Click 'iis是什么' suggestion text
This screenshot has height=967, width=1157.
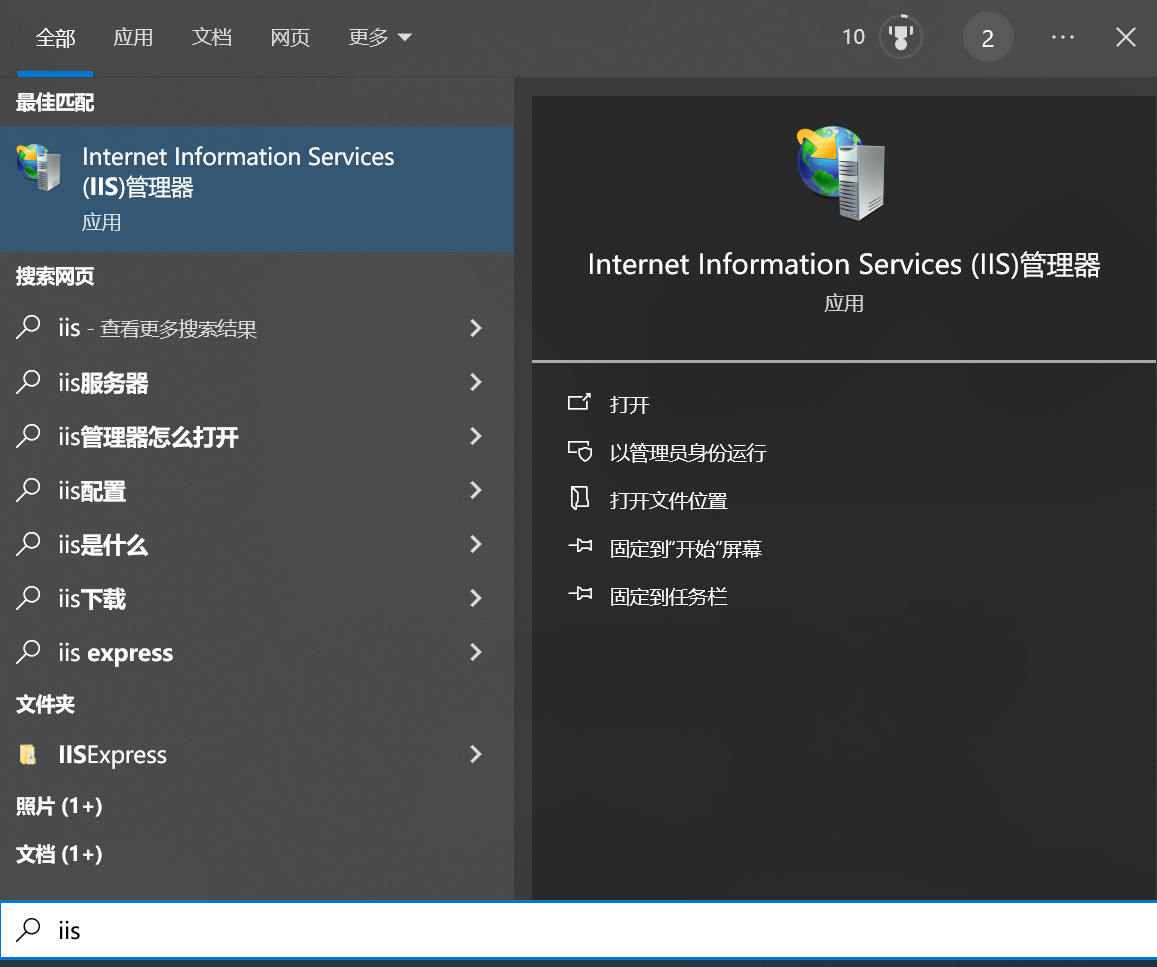pos(103,545)
